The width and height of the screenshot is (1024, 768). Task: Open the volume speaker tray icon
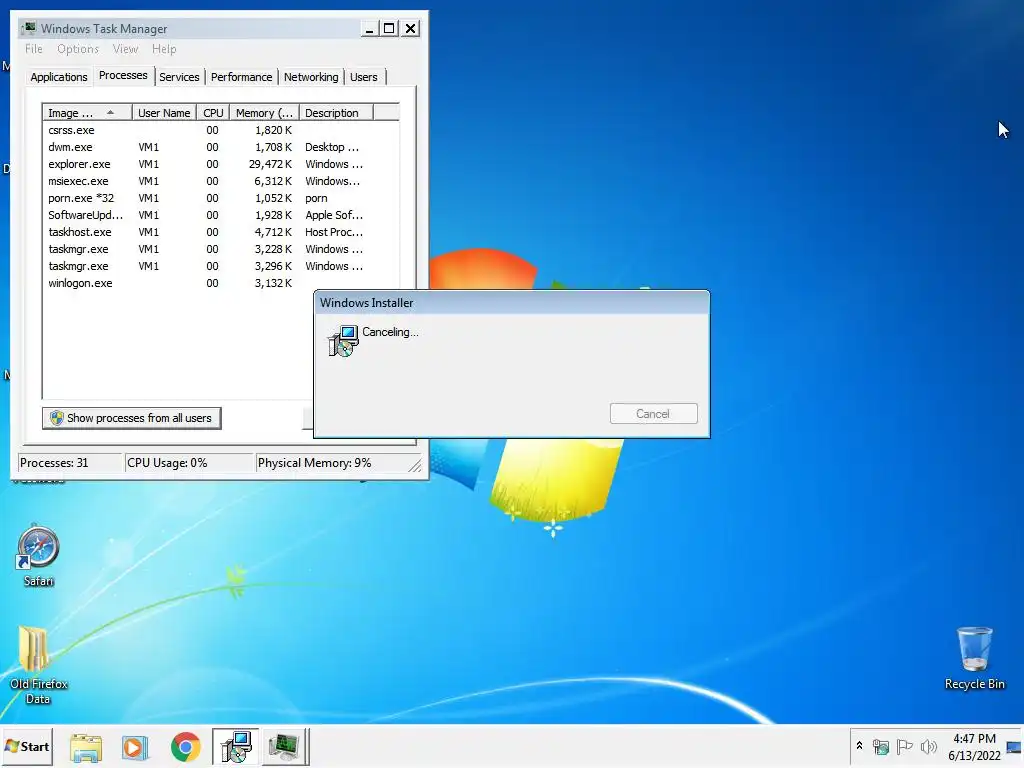click(928, 746)
